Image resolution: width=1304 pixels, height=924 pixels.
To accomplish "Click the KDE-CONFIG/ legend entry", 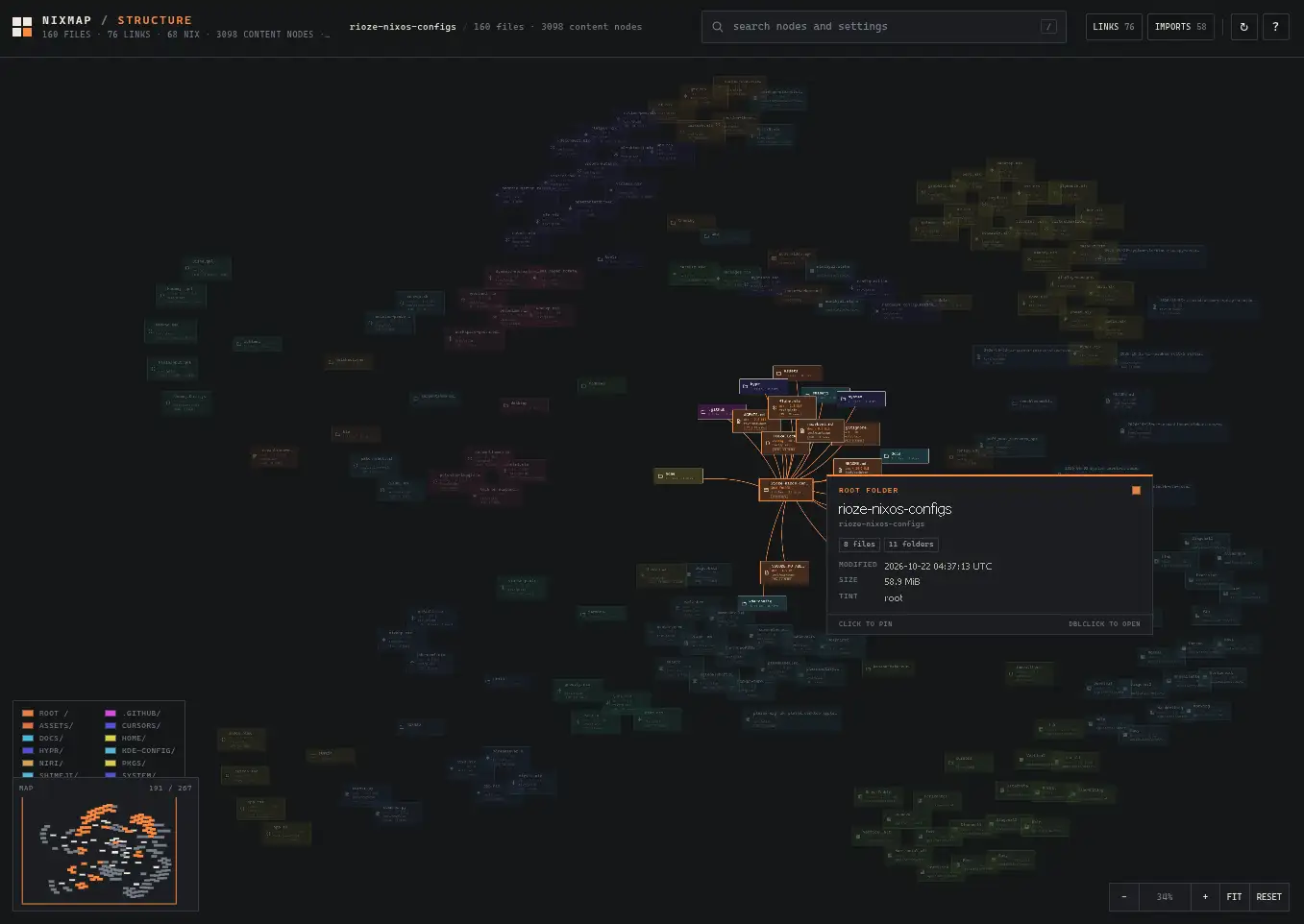I will click(x=140, y=751).
